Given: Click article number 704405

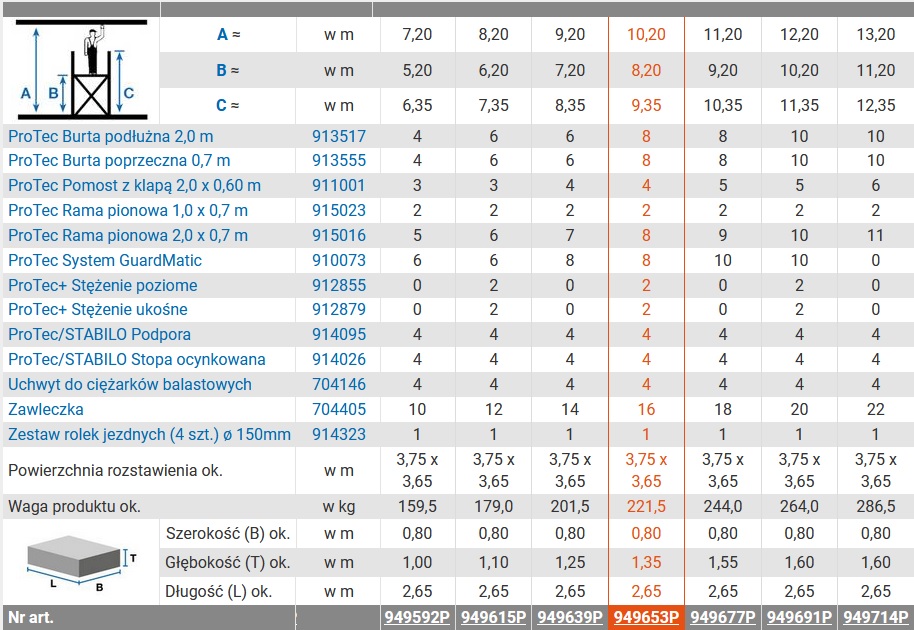Looking at the screenshot, I should (339, 410).
